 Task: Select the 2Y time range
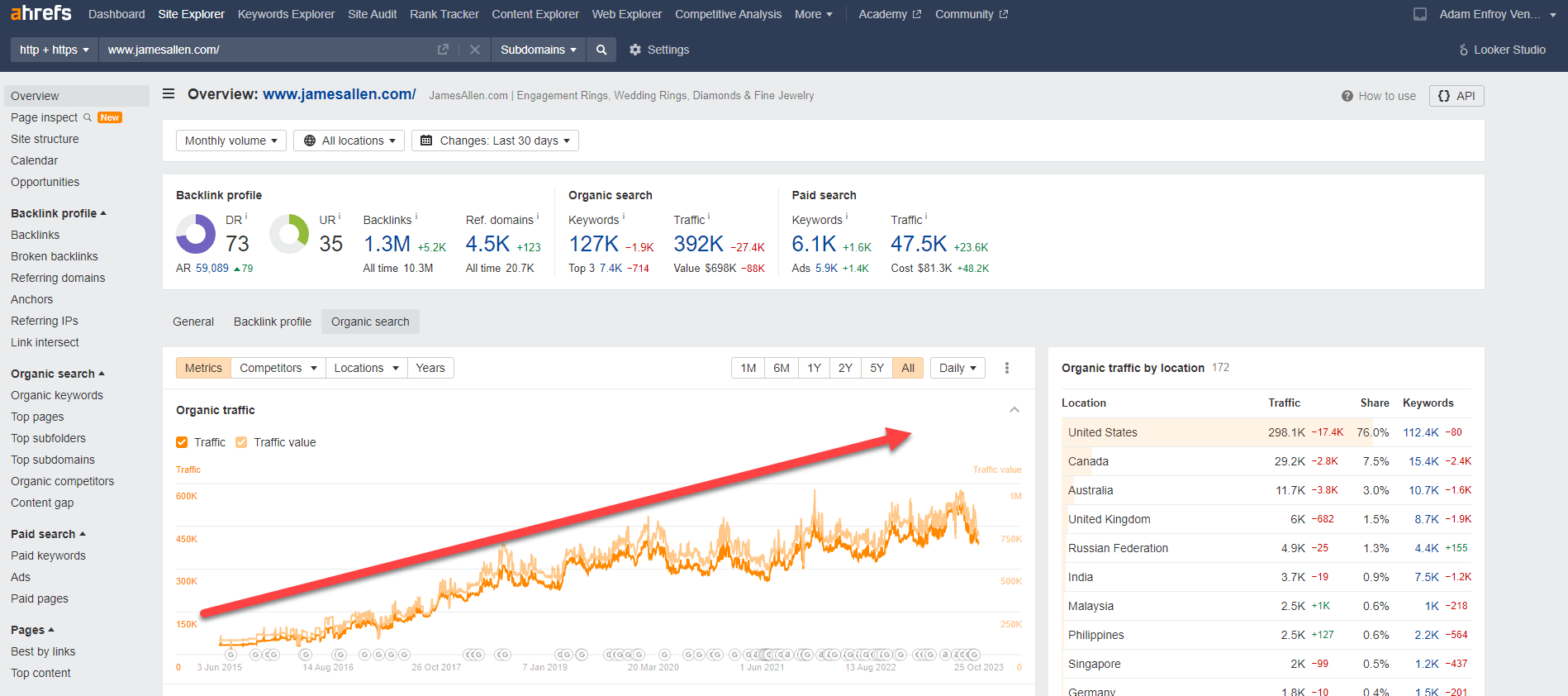845,368
